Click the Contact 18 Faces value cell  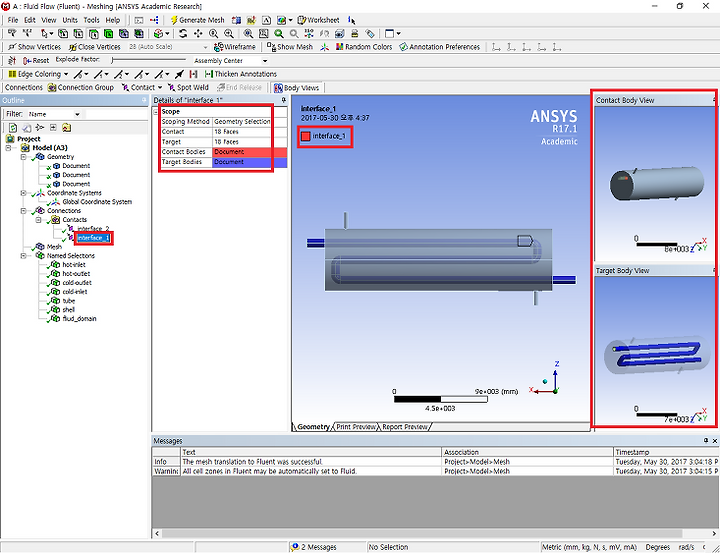(249, 132)
